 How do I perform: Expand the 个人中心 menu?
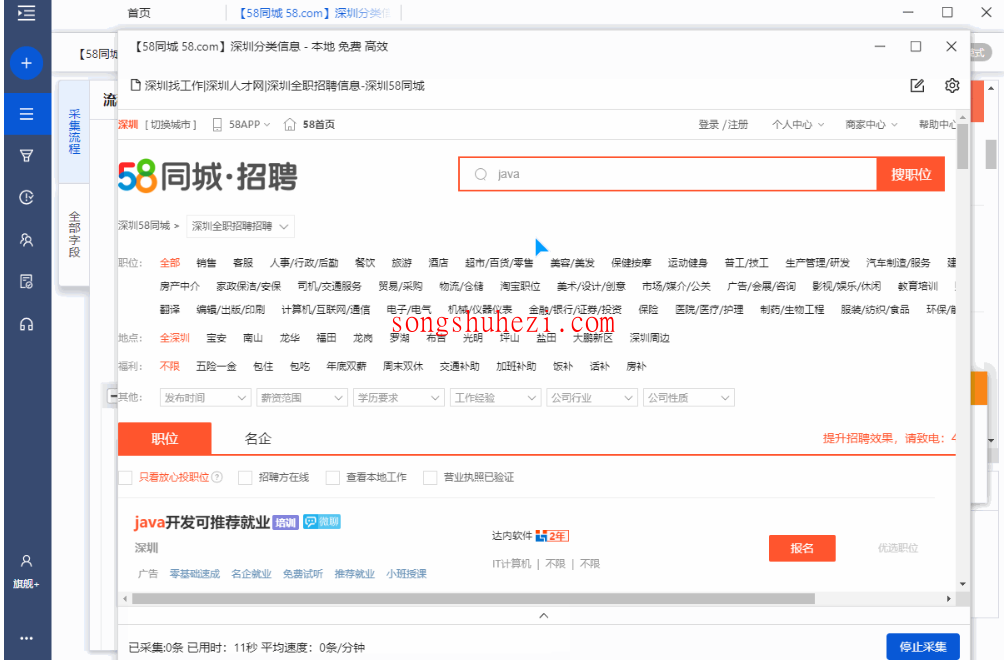[x=798, y=124]
